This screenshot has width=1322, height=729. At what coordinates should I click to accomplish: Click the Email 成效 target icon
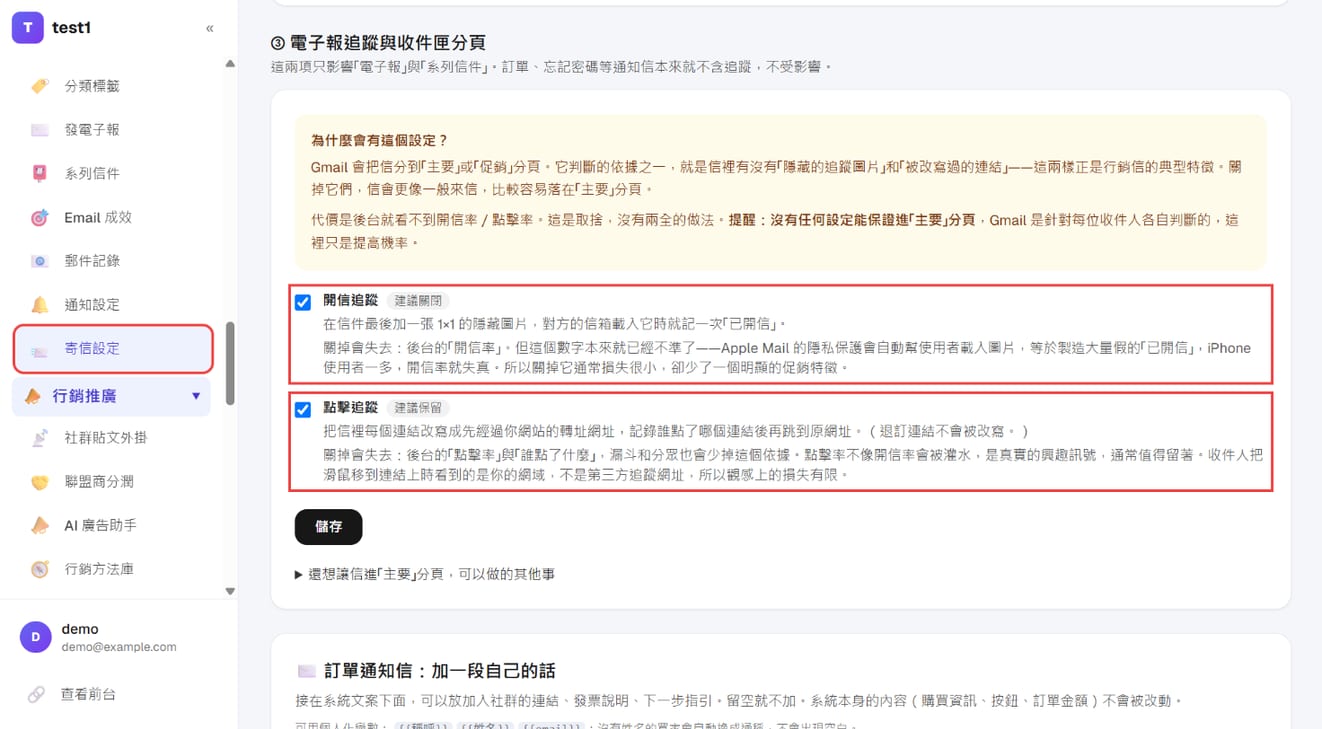[40, 217]
